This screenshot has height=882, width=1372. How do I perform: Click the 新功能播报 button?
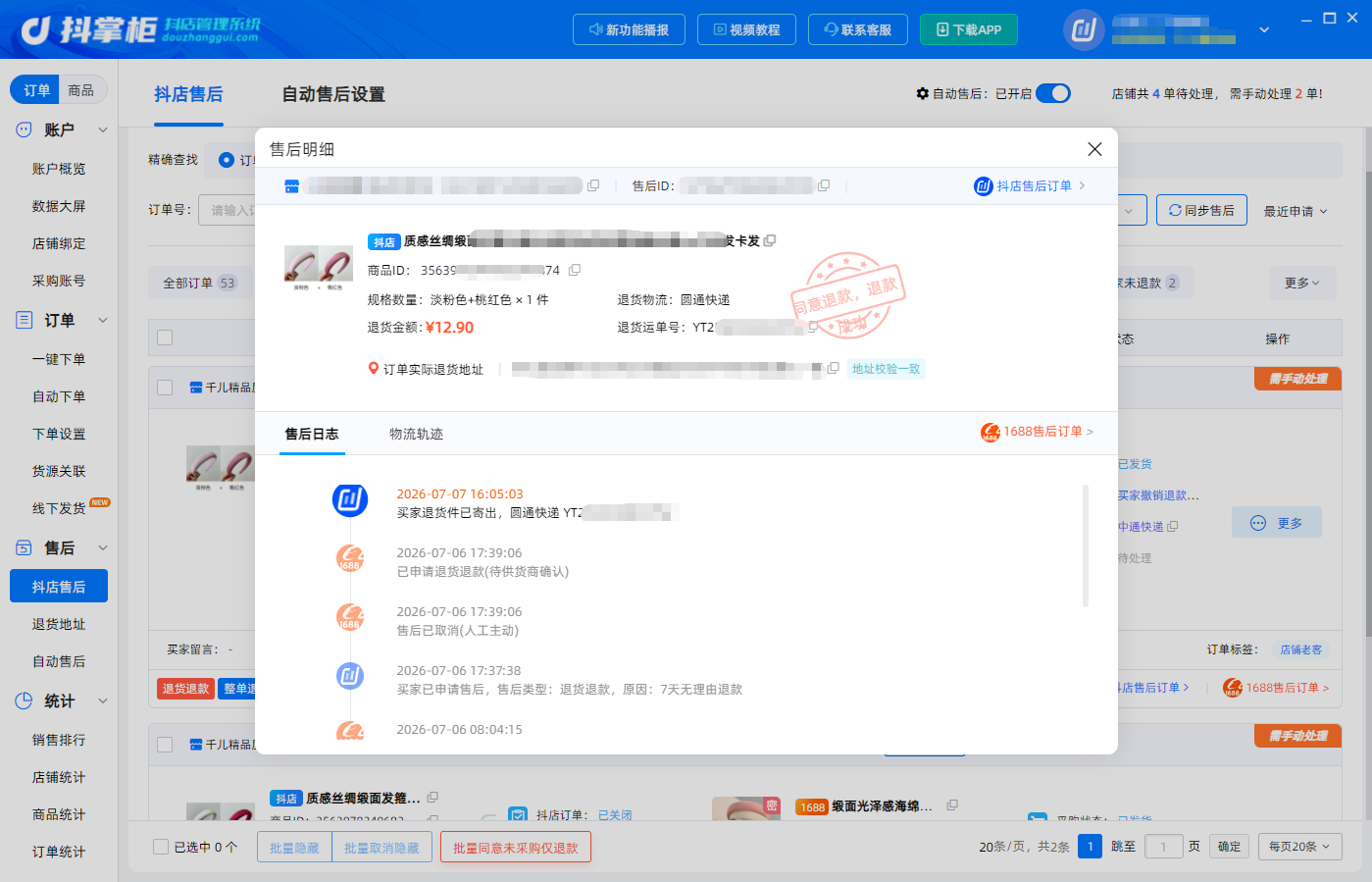coord(629,29)
